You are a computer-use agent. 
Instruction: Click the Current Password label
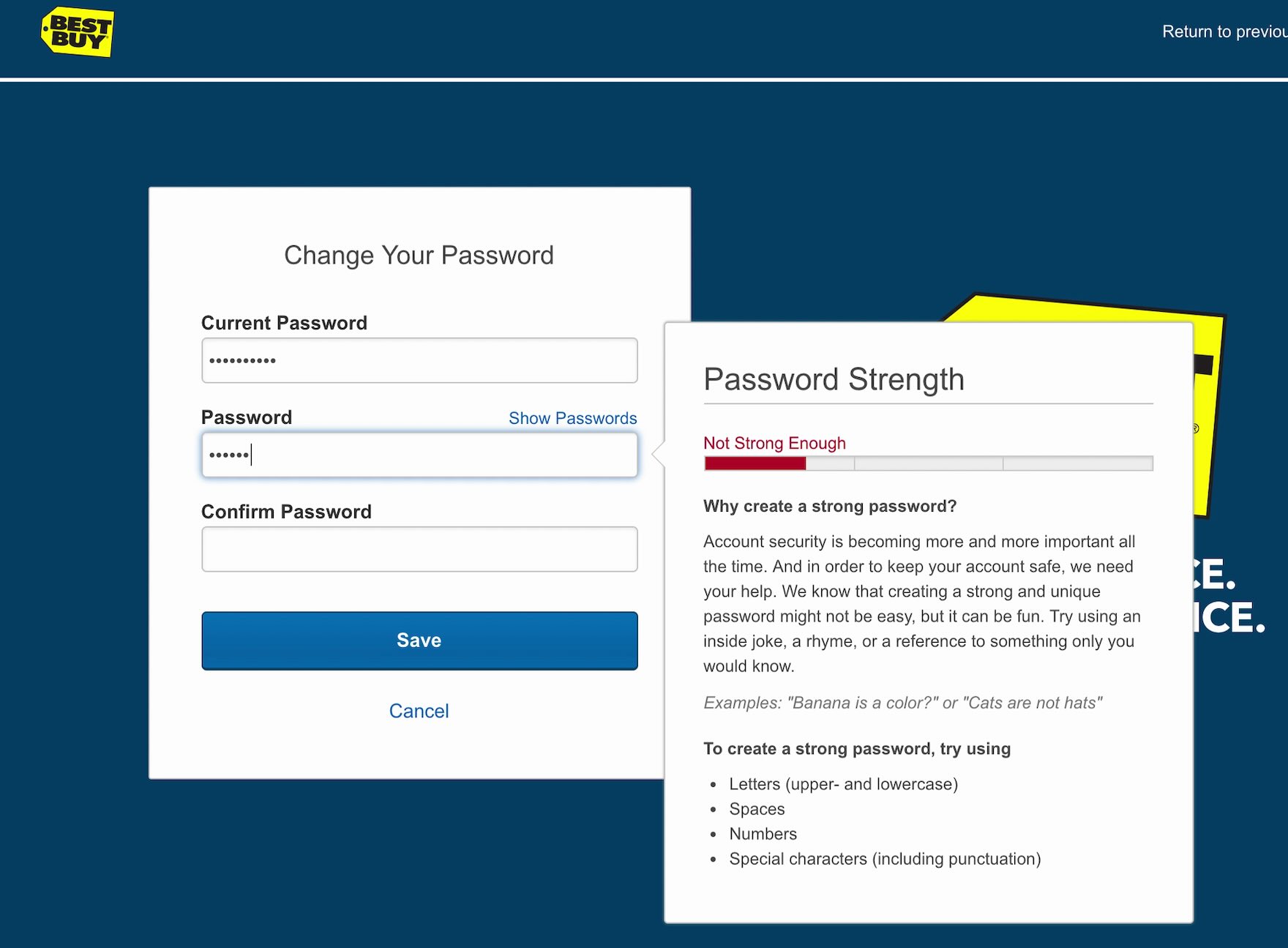[284, 323]
